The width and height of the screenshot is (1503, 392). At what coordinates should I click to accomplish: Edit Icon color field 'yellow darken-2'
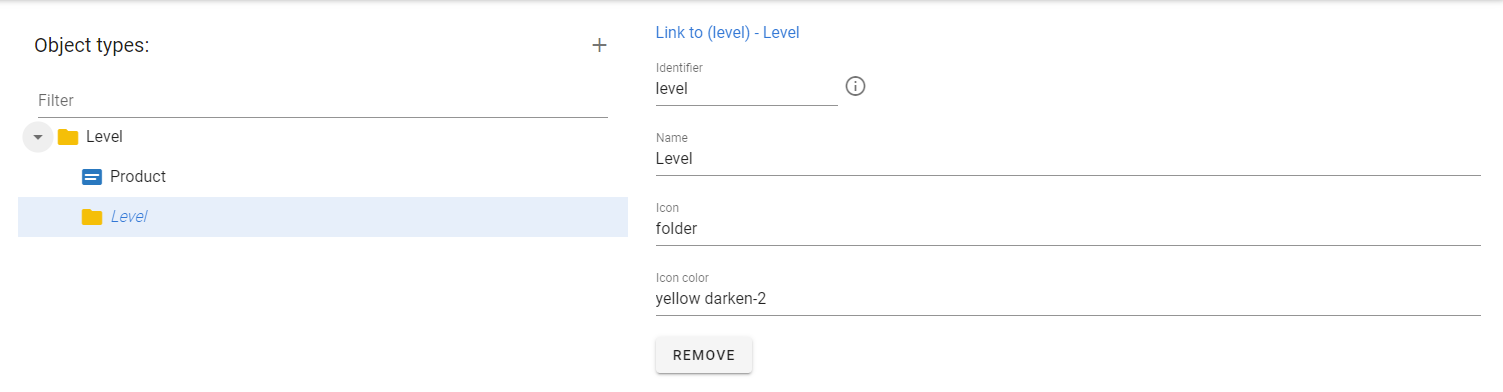[x=1067, y=298]
